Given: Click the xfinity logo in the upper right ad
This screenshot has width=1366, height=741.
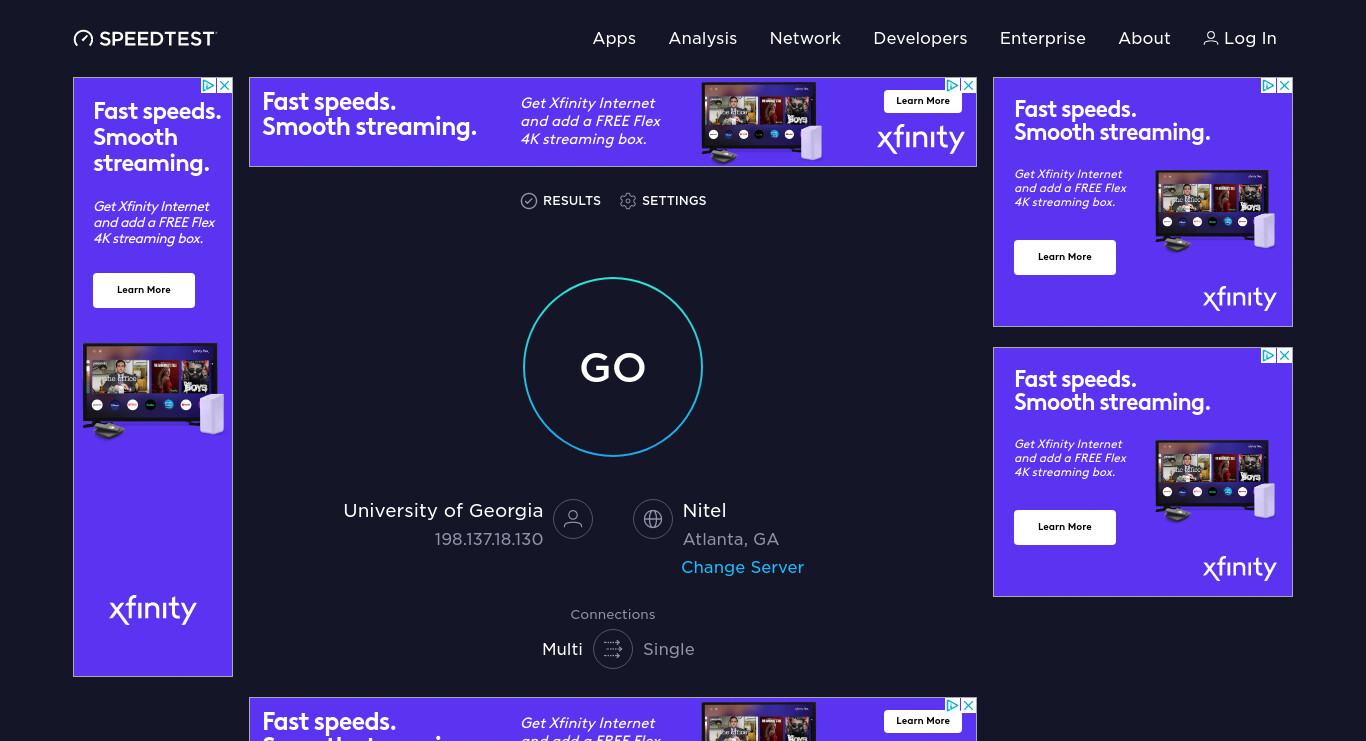Looking at the screenshot, I should pyautogui.click(x=1240, y=298).
